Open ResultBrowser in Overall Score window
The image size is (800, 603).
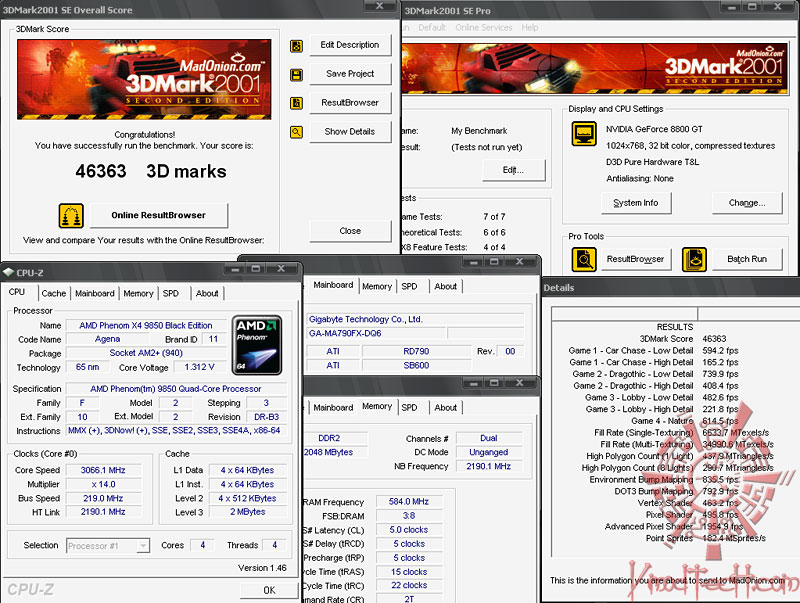coord(350,103)
